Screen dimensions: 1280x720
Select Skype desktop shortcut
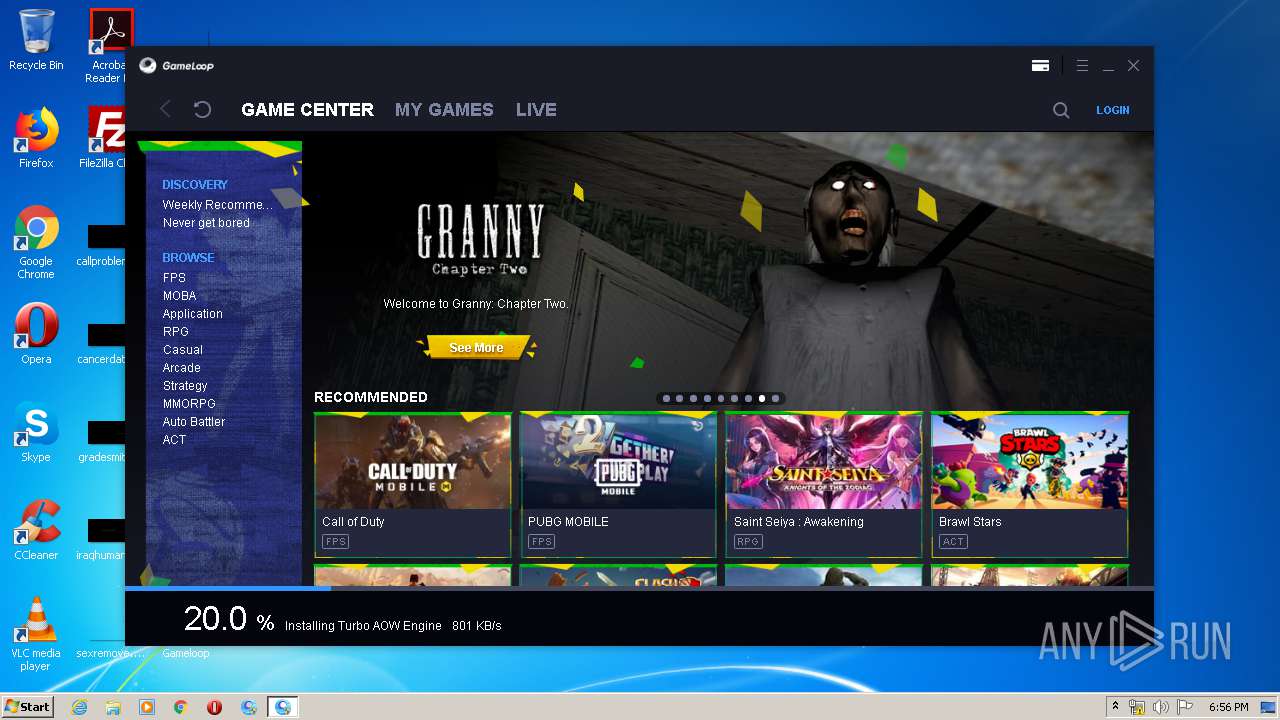point(36,432)
